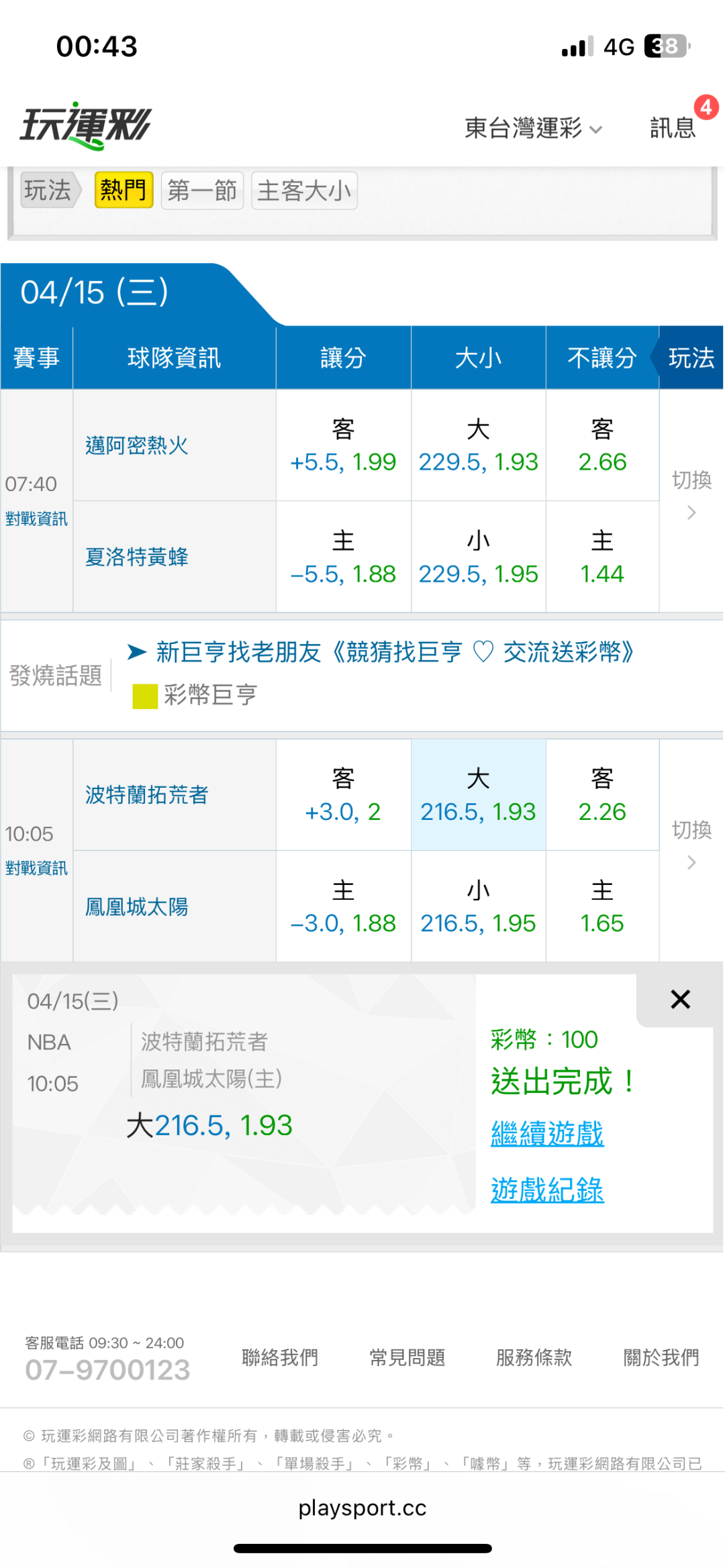
Task: Open 訊息 notifications with red badge
Action: [x=673, y=126]
